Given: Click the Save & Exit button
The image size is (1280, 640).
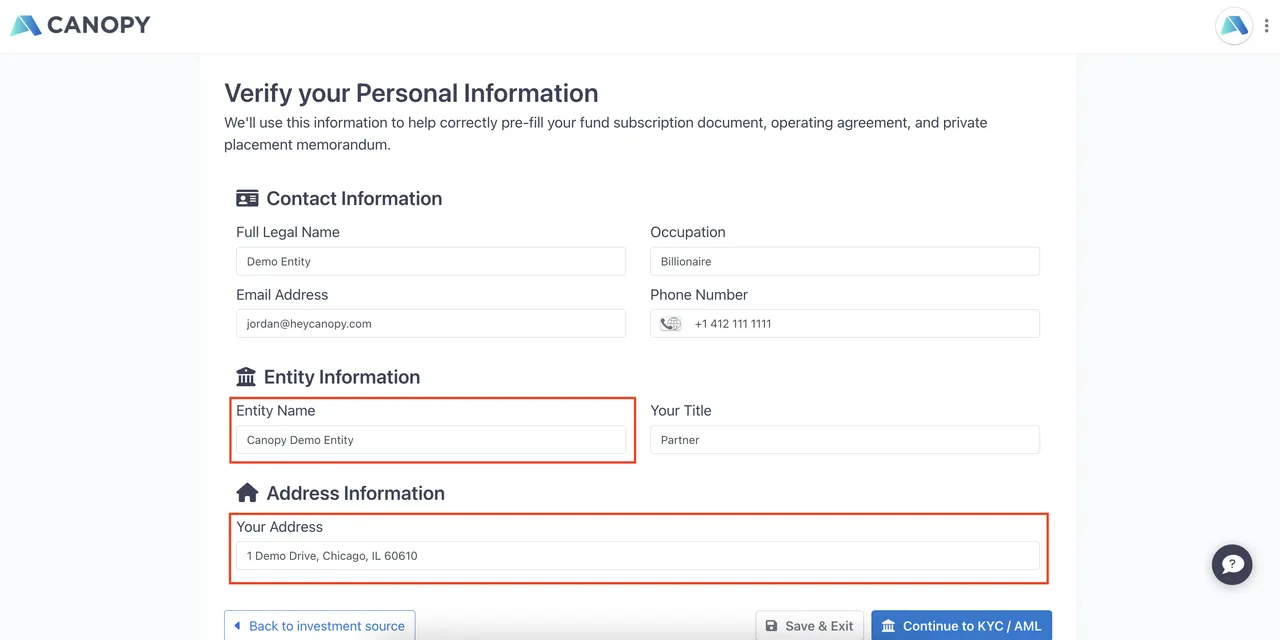Looking at the screenshot, I should [809, 626].
